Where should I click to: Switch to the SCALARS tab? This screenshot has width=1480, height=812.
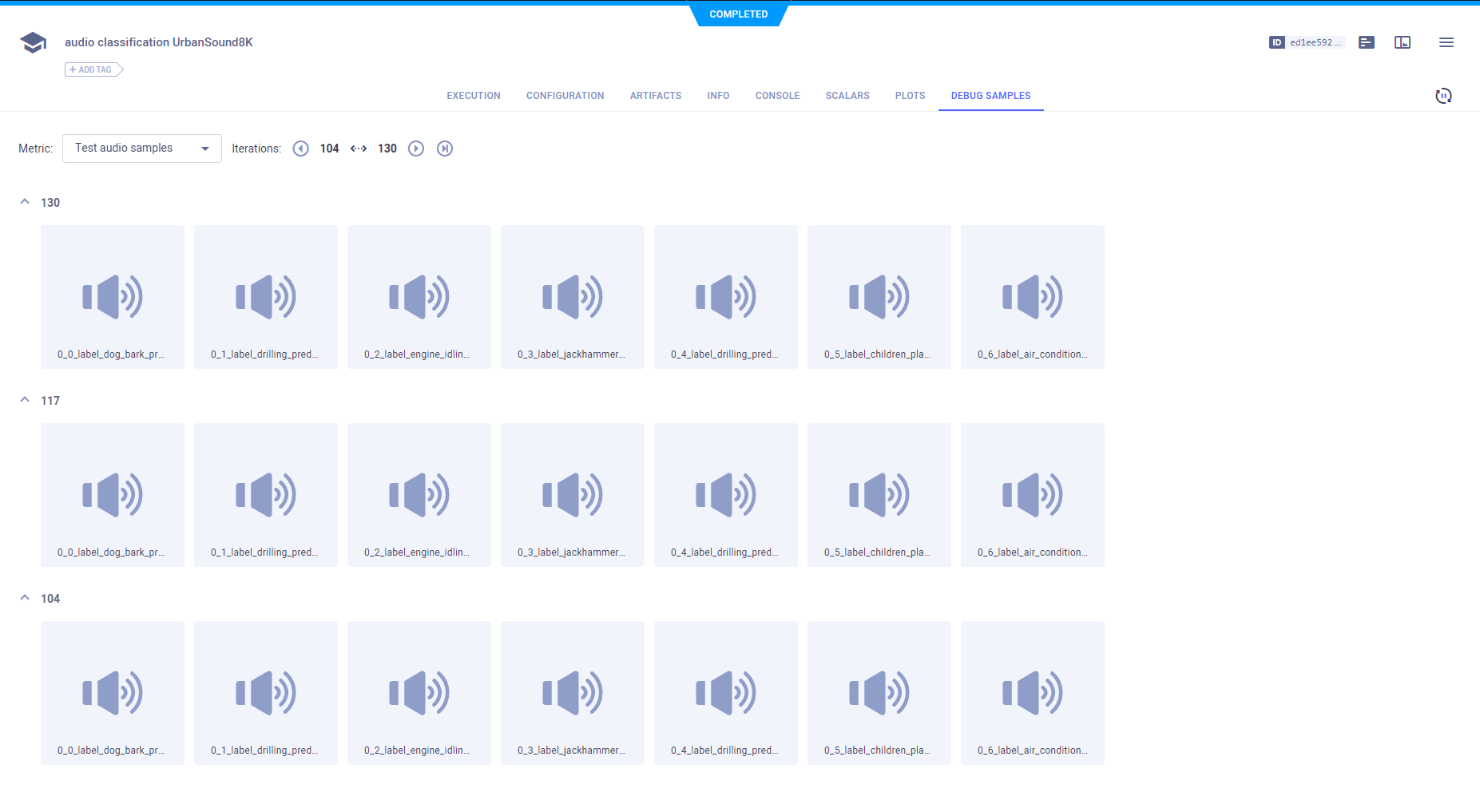[847, 96]
